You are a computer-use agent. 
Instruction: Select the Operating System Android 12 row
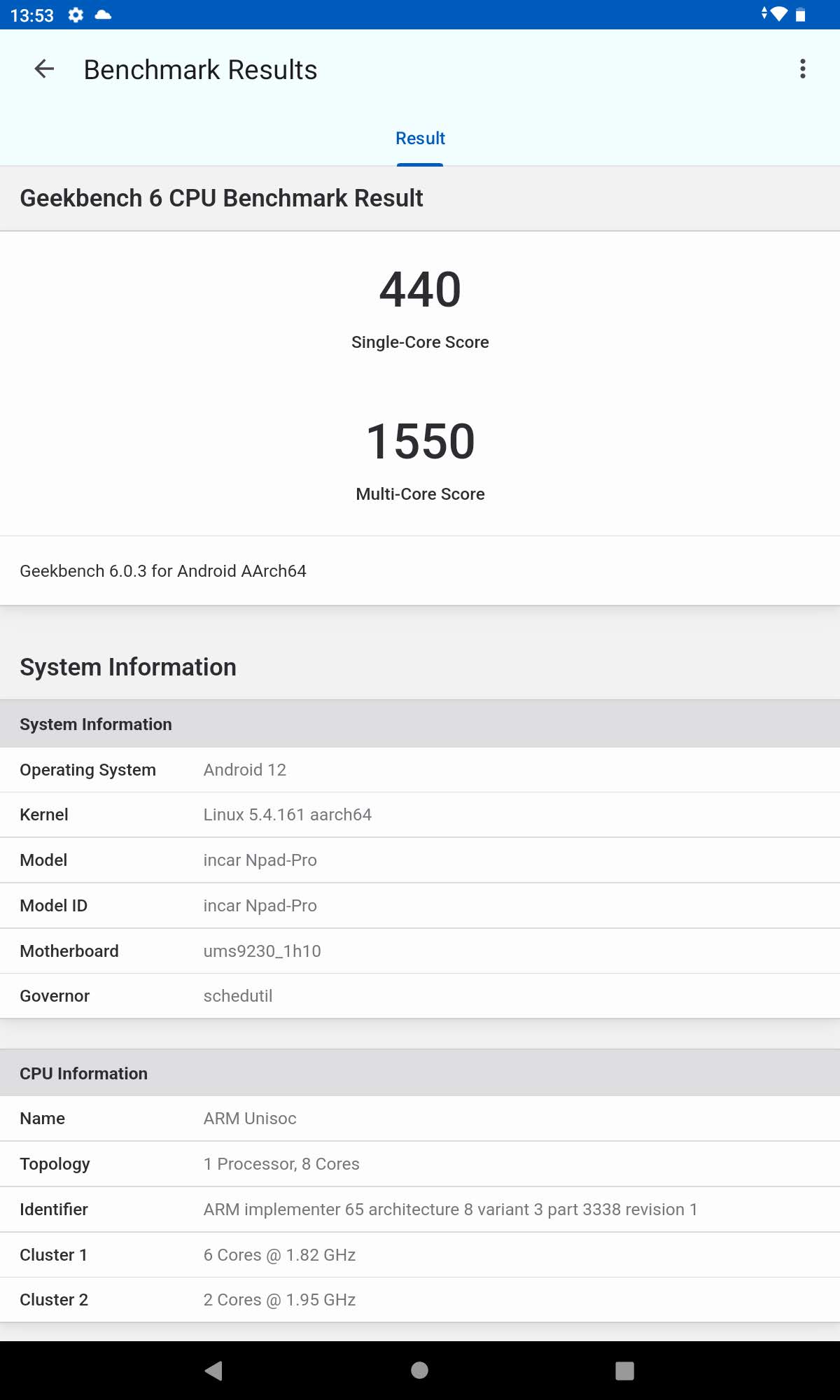click(x=420, y=770)
